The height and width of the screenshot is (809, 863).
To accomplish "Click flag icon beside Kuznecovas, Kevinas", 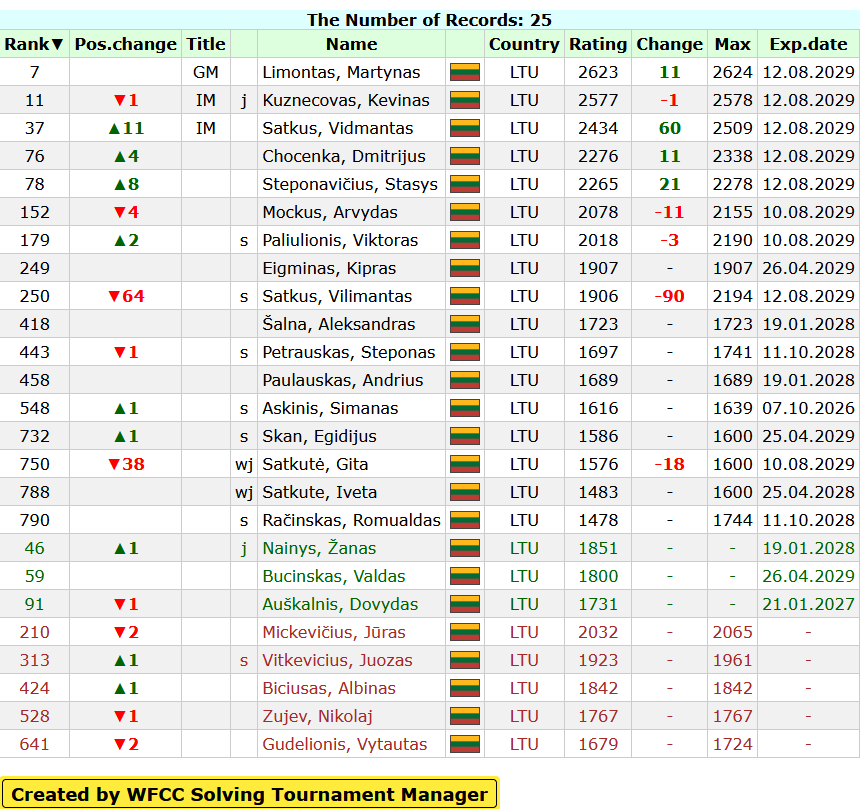I will point(465,100).
